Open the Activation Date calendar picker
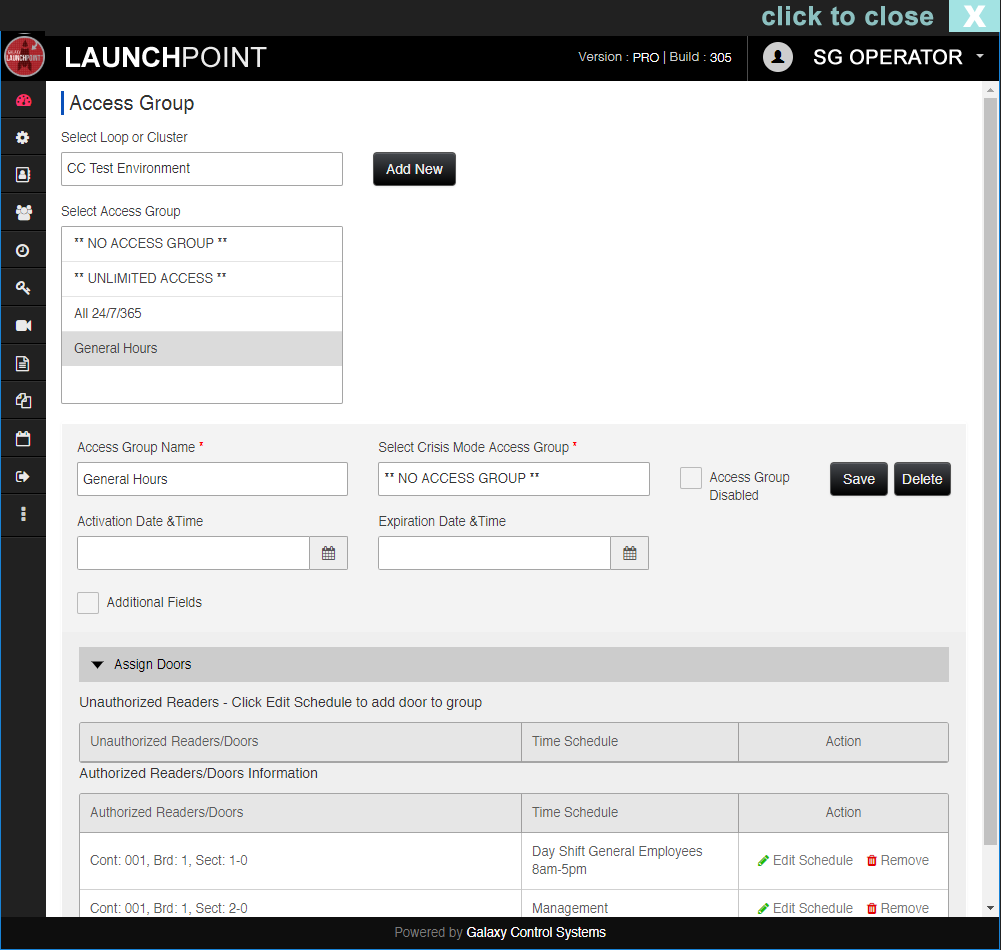Image resolution: width=1001 pixels, height=950 pixels. click(328, 553)
